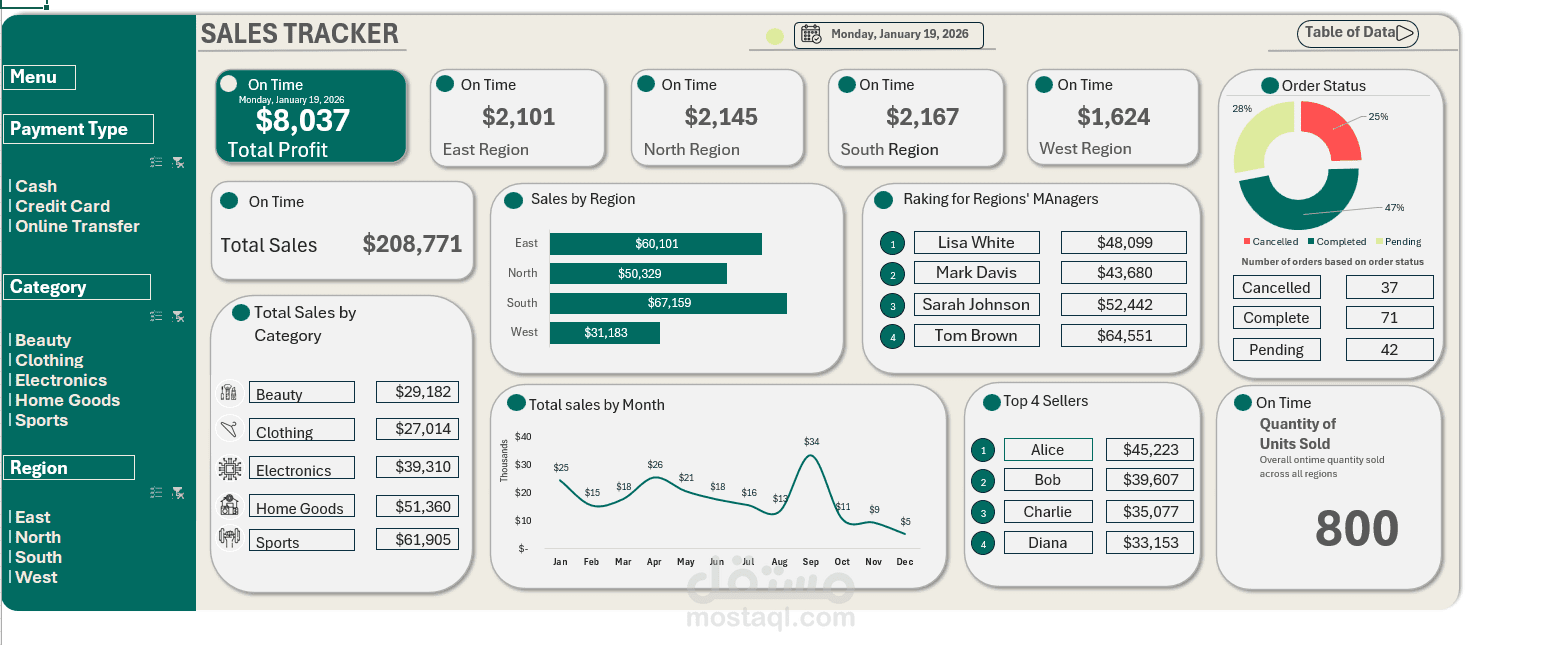This screenshot has width=1542, height=645.
Task: Filter the Region slicer by South
Action: pos(38,557)
